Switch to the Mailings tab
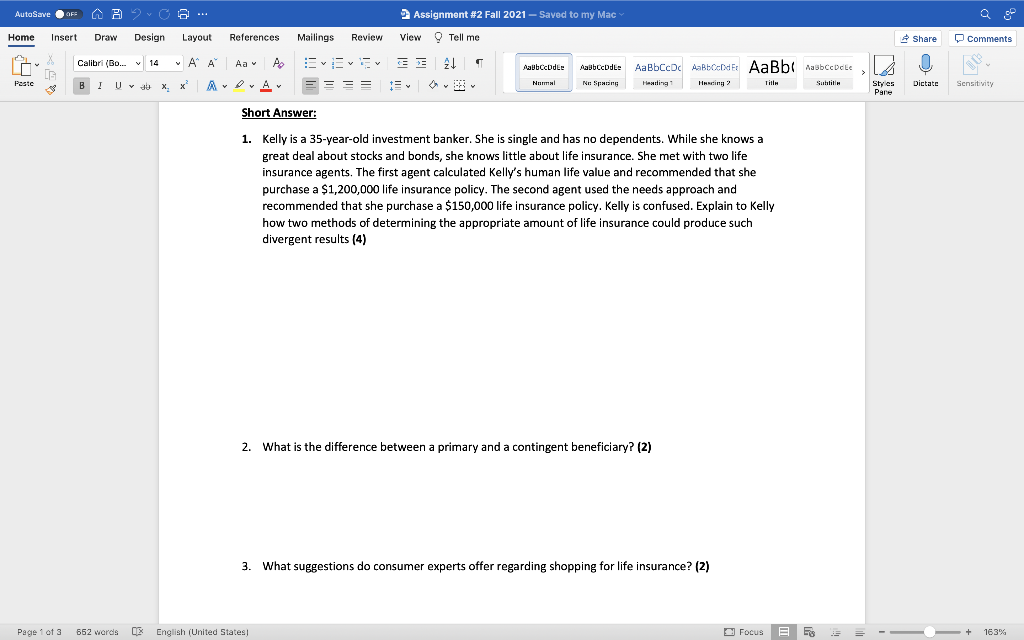This screenshot has width=1024, height=640. [x=315, y=37]
